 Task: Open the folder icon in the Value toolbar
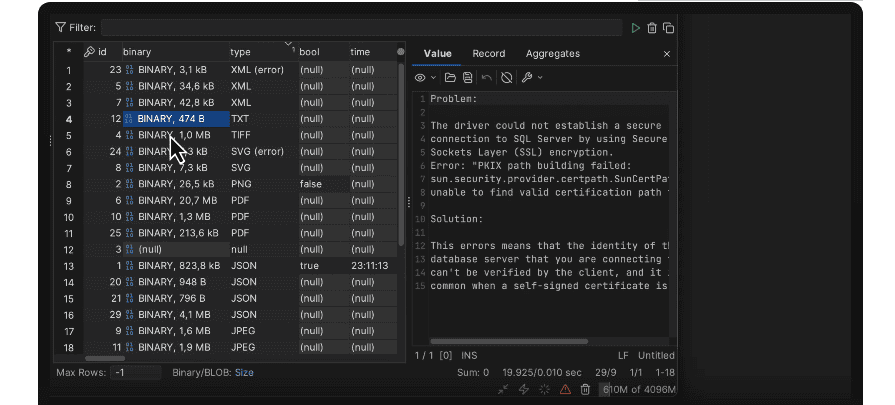pos(450,78)
